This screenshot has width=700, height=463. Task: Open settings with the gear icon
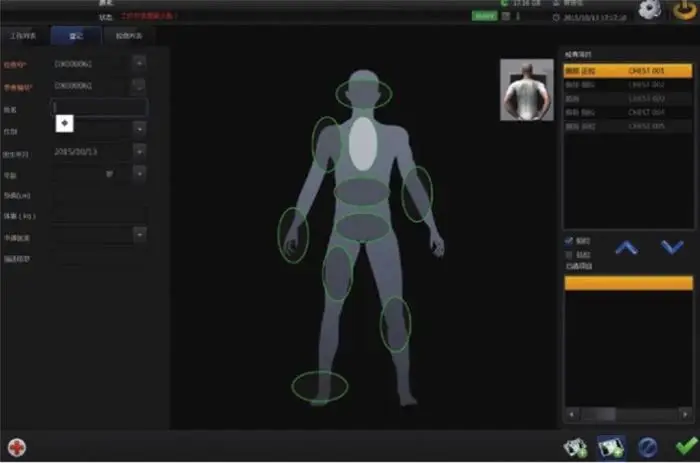click(x=649, y=13)
